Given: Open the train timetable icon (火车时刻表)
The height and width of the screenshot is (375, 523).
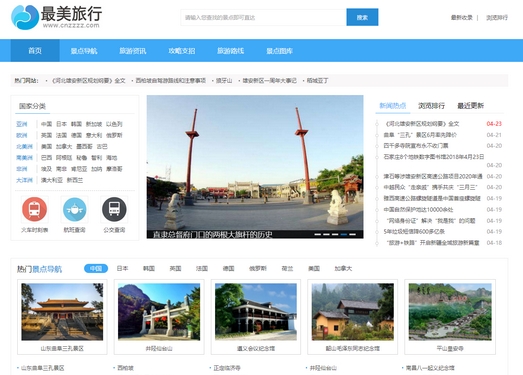Looking at the screenshot, I should [x=34, y=209].
